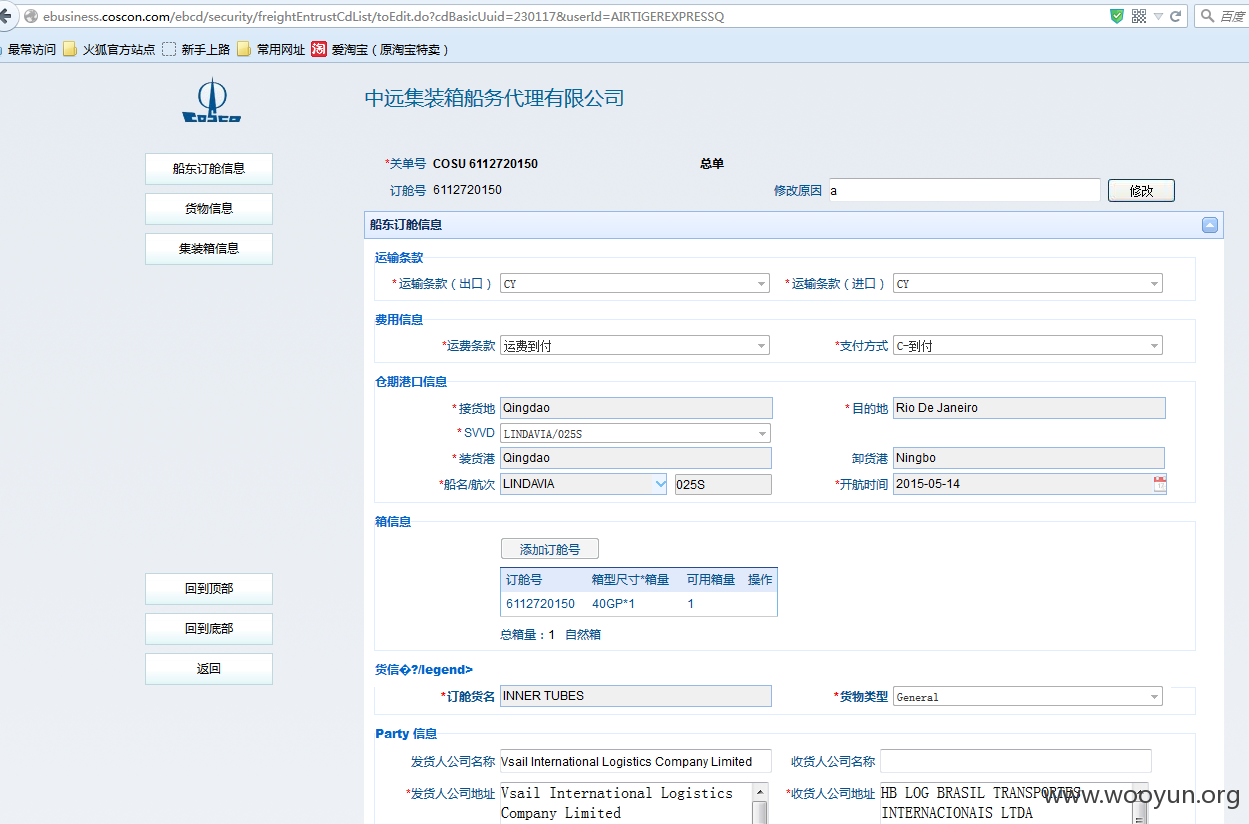
Task: Click booking number cell 6112720150 in table
Action: click(540, 604)
